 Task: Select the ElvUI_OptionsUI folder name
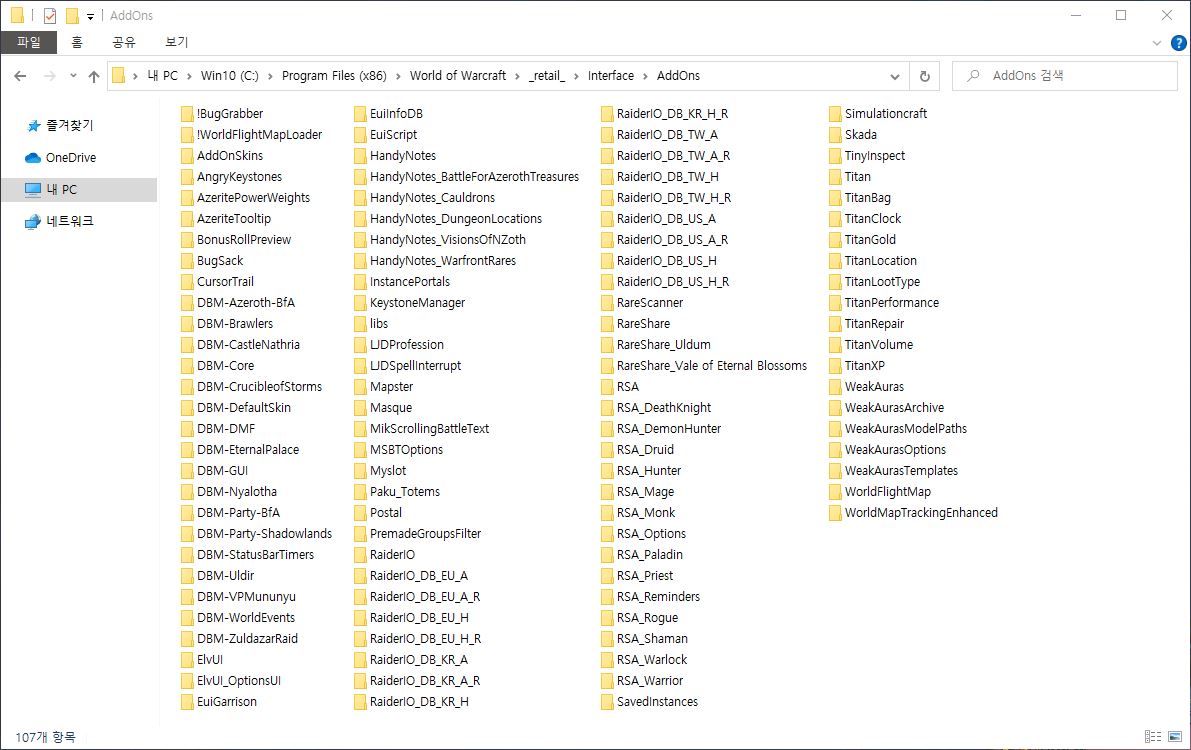pyautogui.click(x=239, y=681)
